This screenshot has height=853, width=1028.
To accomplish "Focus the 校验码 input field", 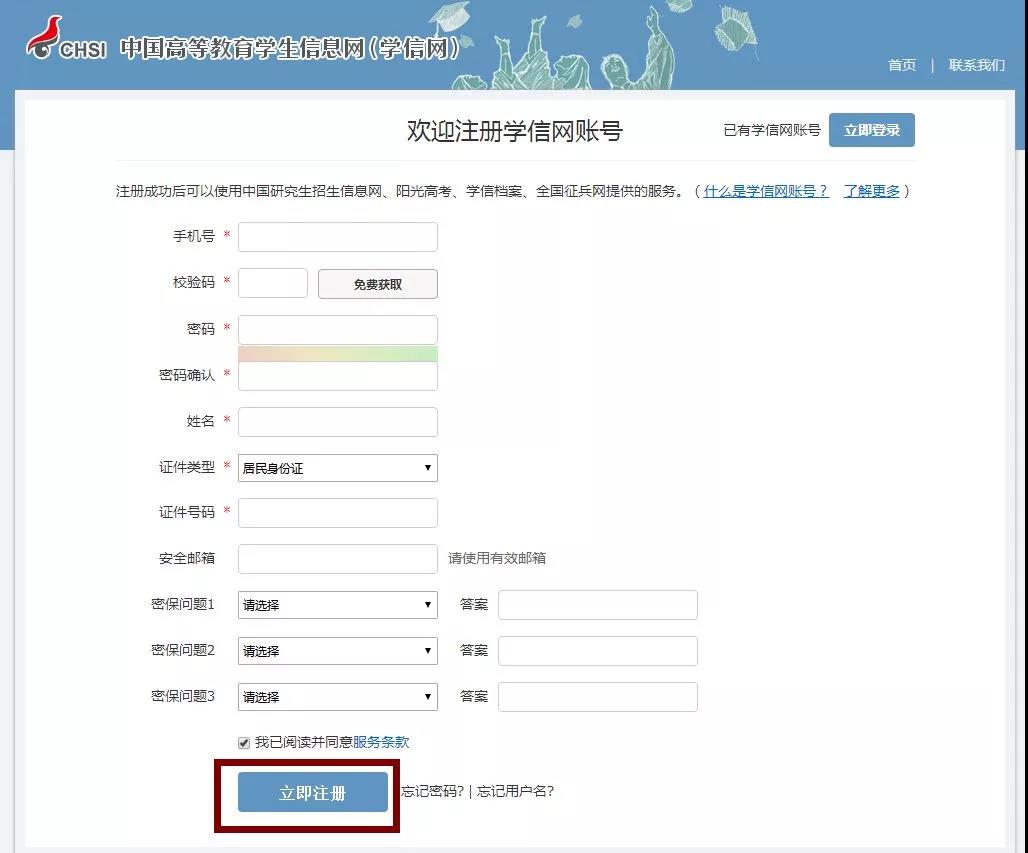I will tap(273, 283).
